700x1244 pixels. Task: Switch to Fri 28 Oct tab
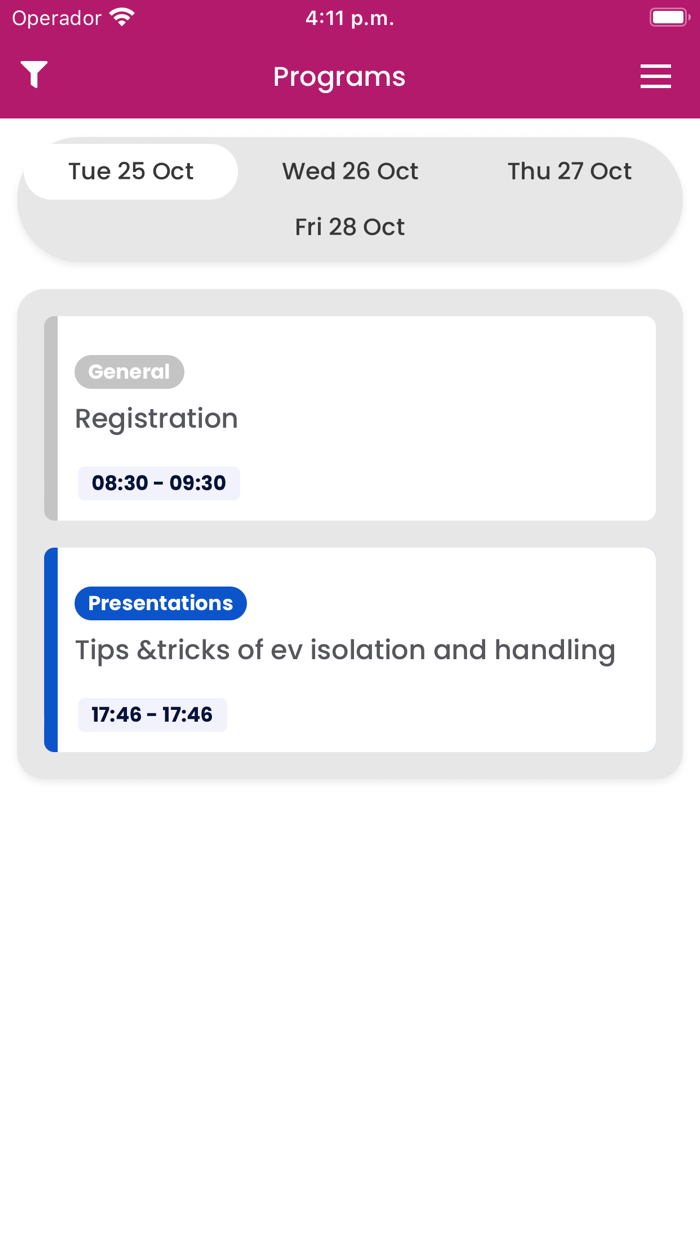(350, 227)
